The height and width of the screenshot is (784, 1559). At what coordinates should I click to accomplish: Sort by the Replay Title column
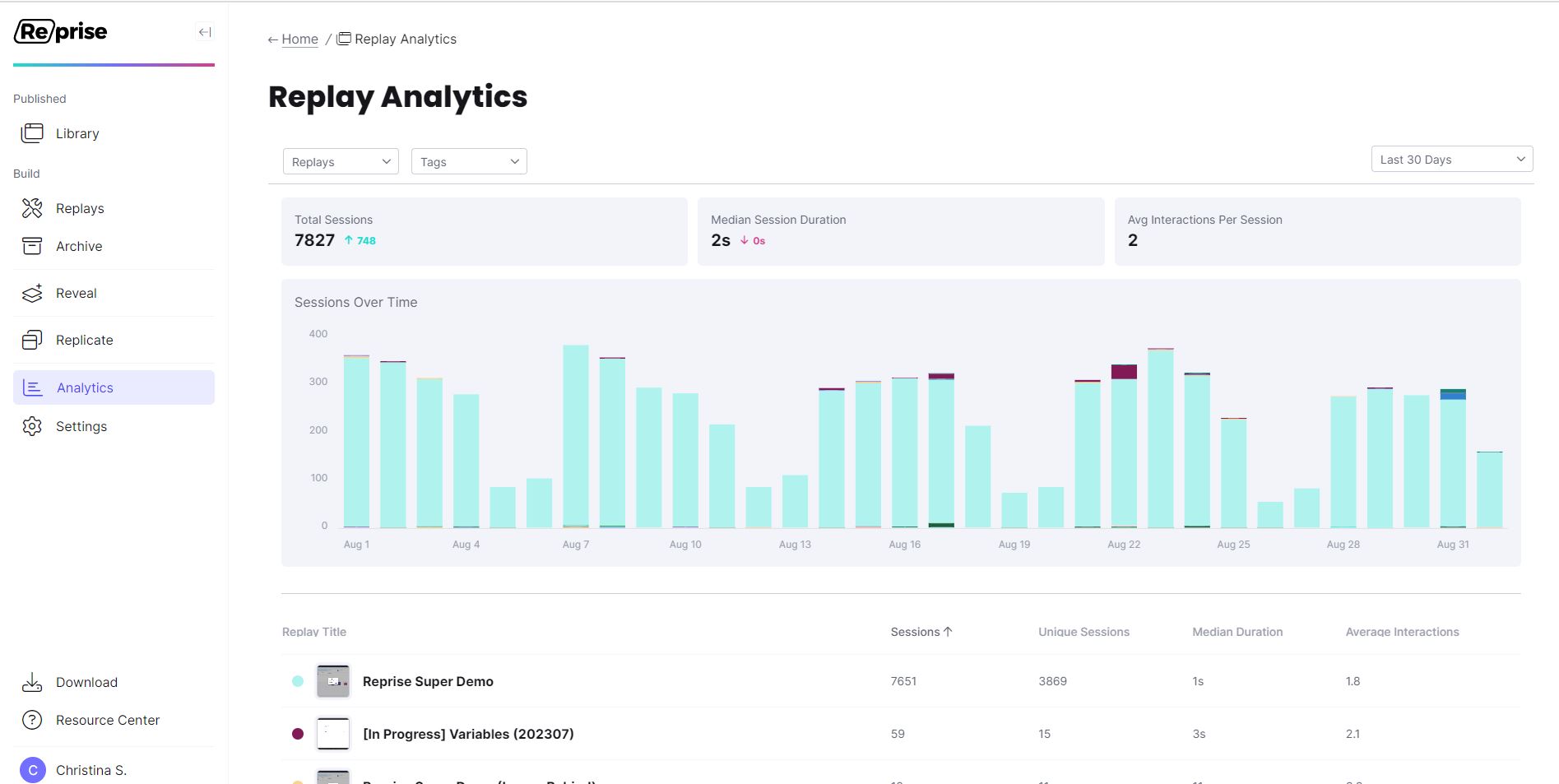point(314,632)
